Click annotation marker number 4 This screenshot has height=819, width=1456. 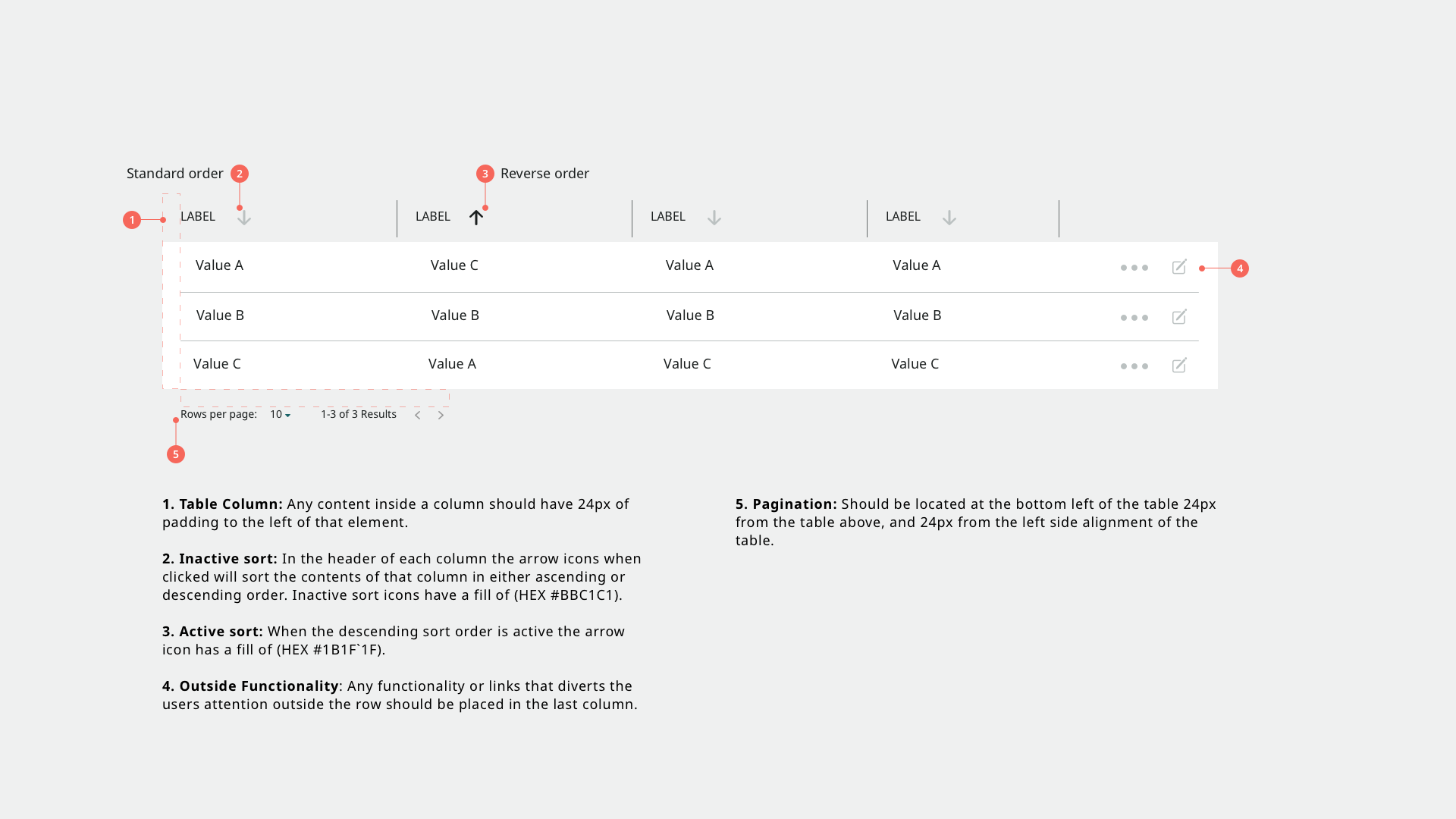click(x=1239, y=268)
